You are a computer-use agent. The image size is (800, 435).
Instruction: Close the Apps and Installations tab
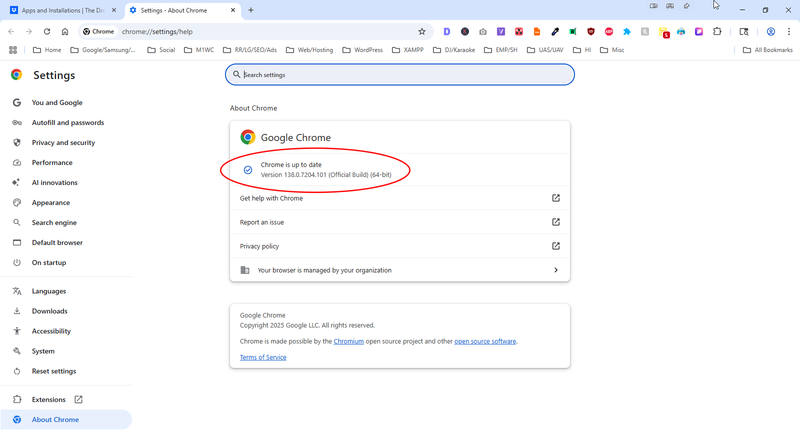pos(114,10)
